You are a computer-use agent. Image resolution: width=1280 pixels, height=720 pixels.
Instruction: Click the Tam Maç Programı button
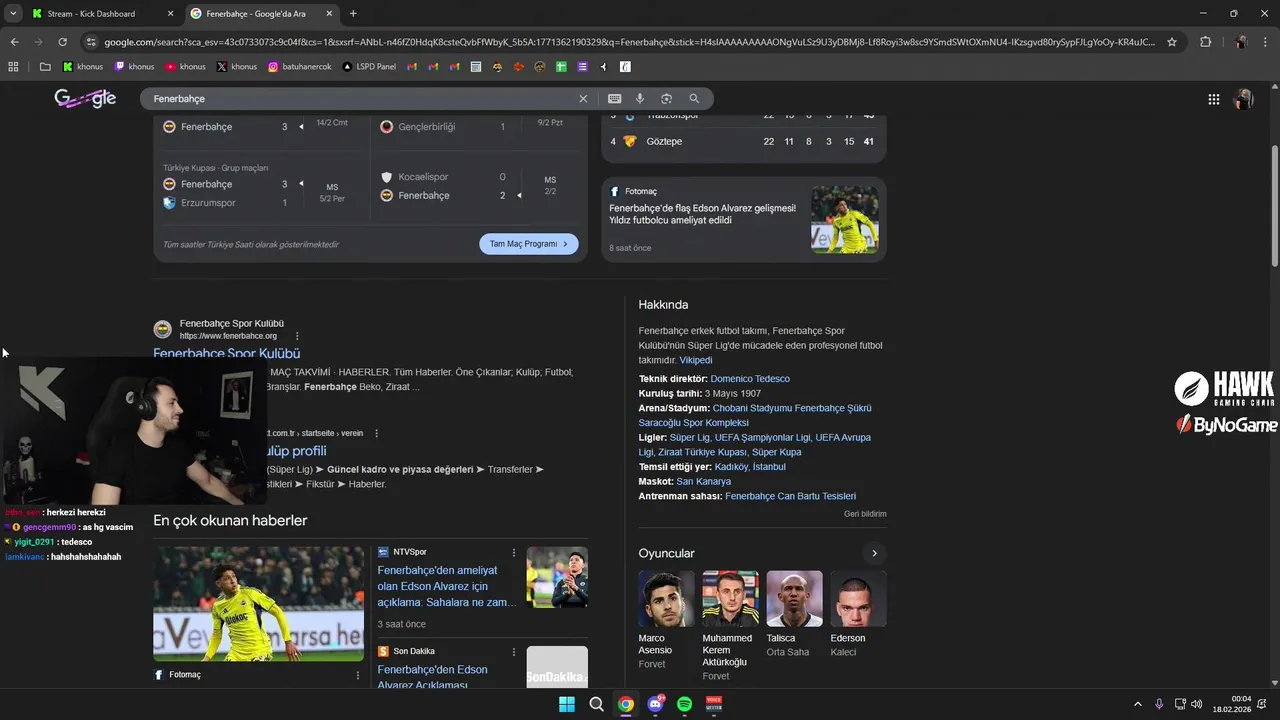point(529,244)
